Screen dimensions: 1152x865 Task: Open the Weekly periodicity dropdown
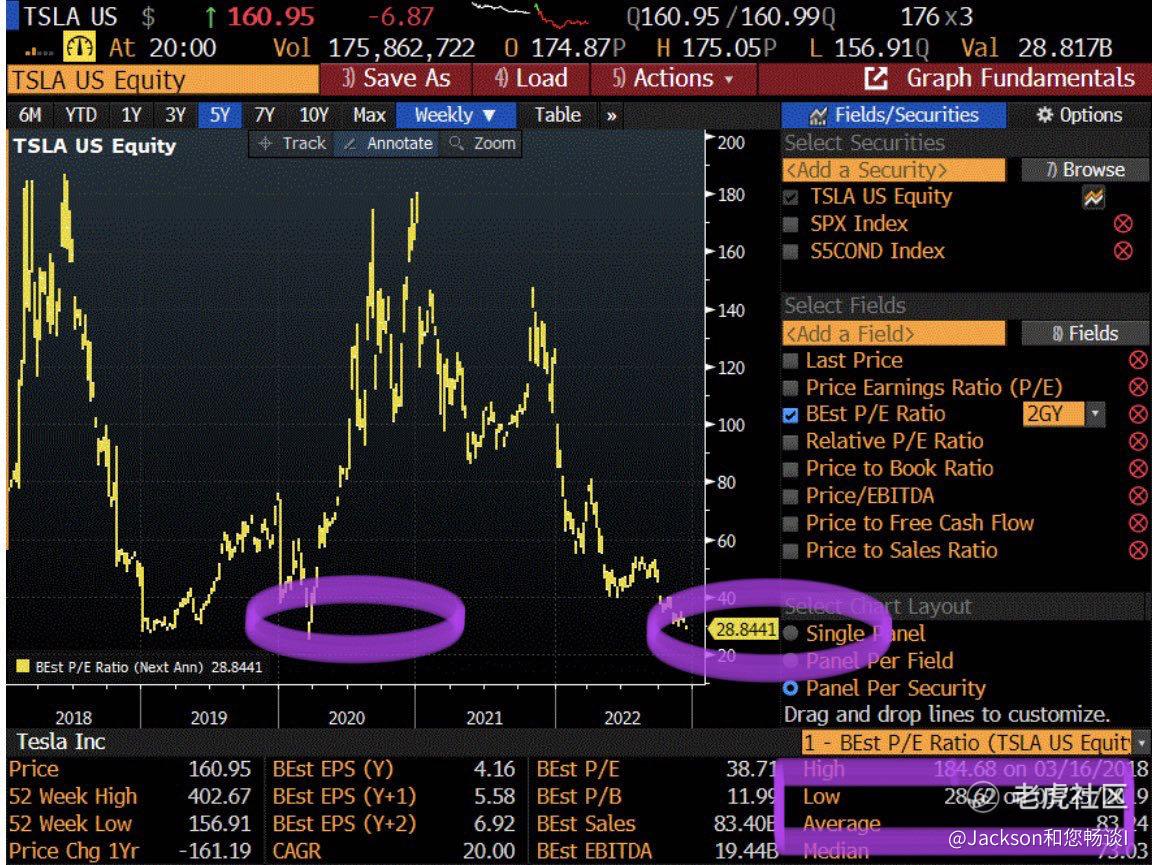click(456, 115)
